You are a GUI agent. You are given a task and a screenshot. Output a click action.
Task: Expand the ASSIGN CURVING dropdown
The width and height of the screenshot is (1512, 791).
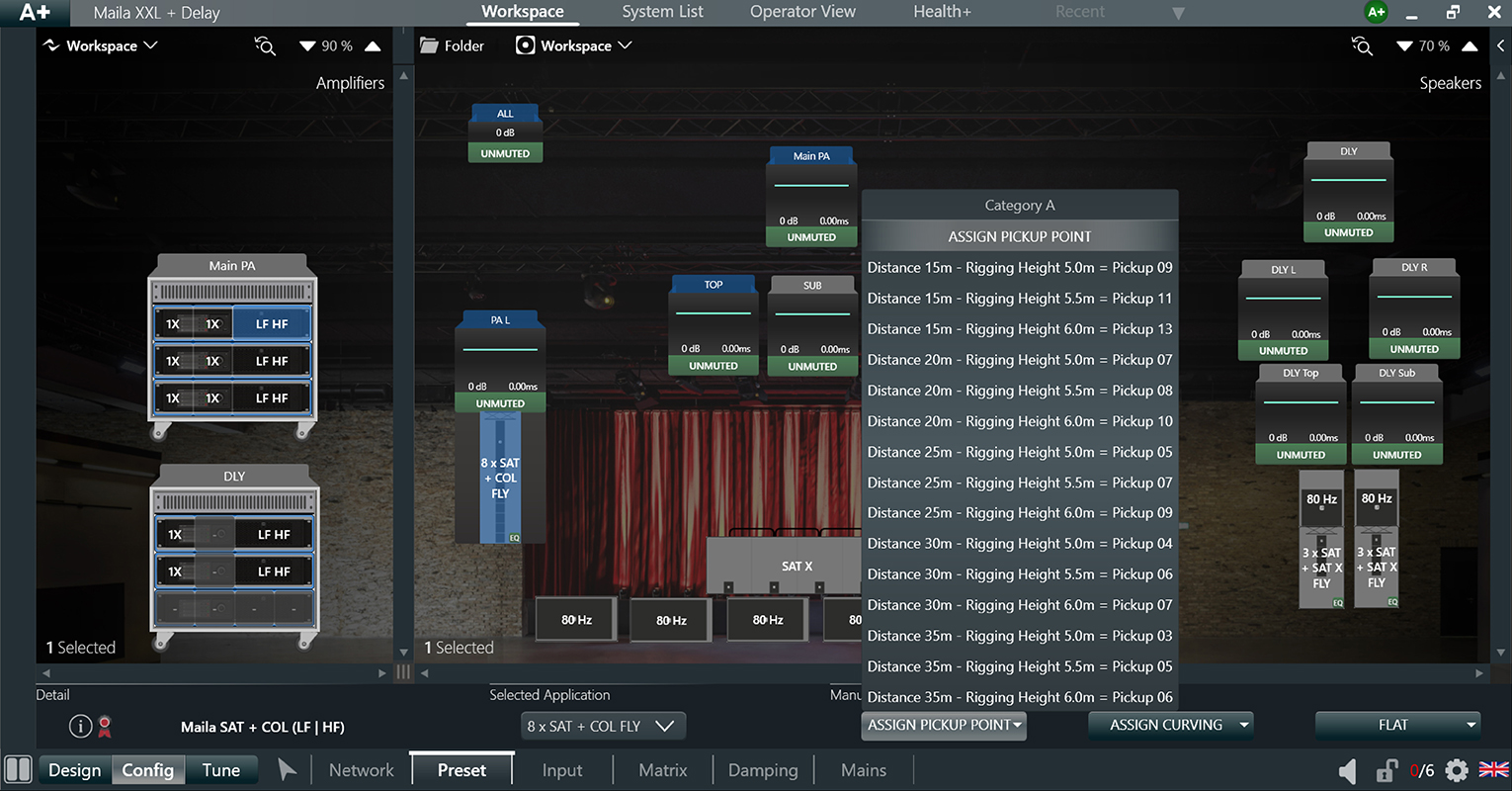coord(1170,725)
